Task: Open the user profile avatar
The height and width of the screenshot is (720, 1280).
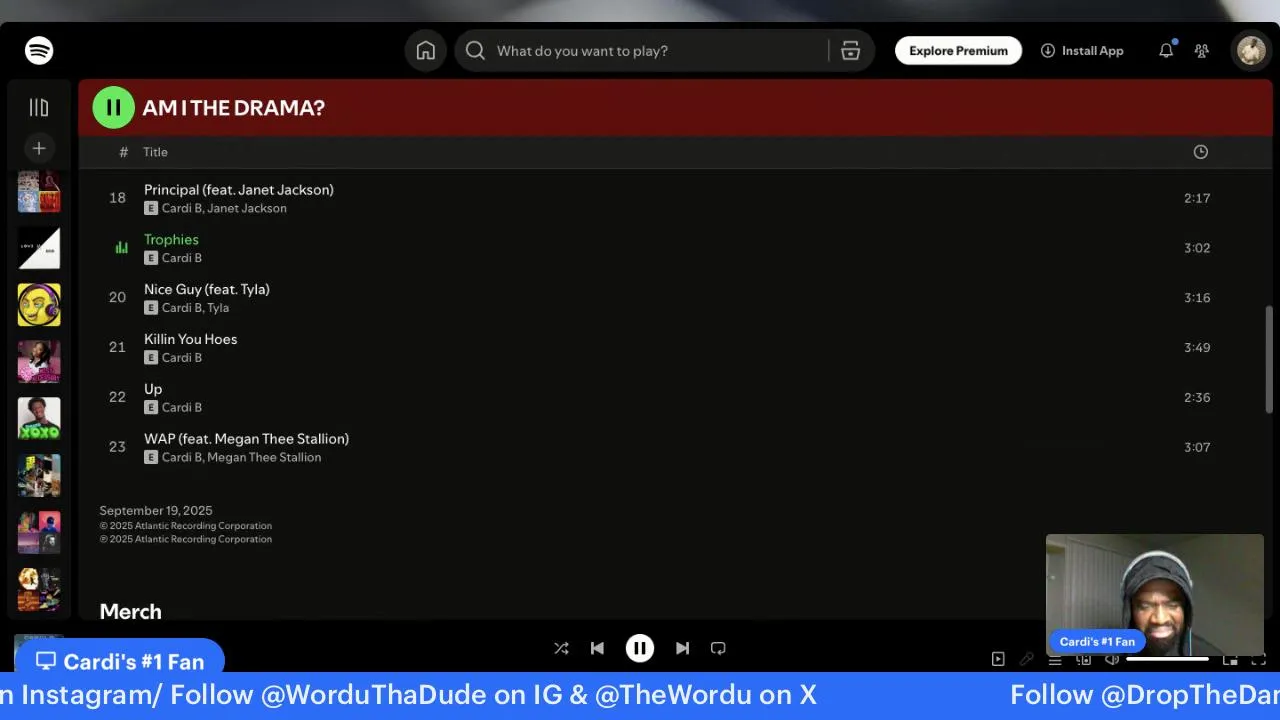Action: tap(1252, 51)
